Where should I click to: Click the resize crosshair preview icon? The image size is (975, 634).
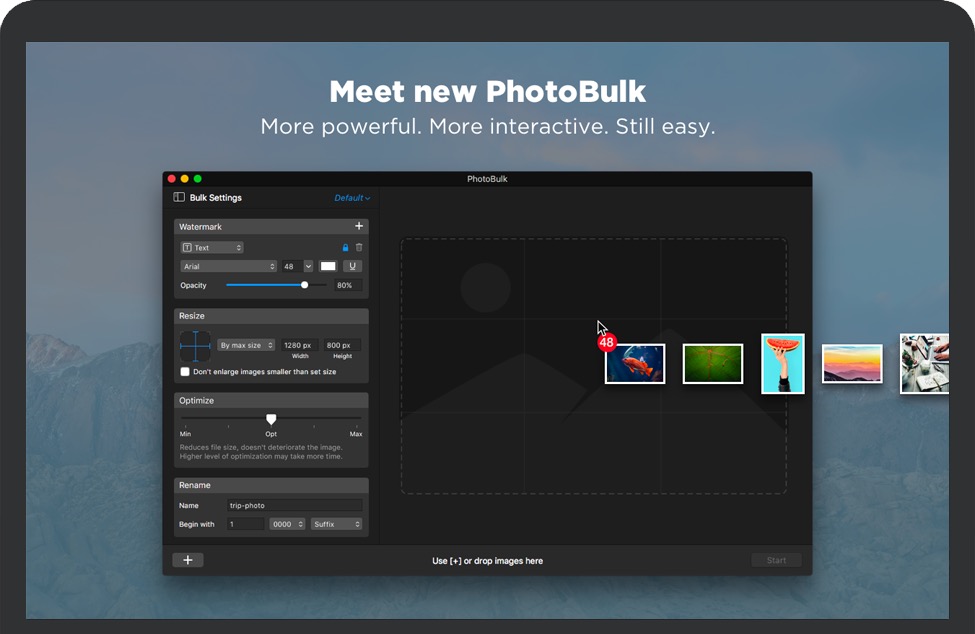(195, 346)
